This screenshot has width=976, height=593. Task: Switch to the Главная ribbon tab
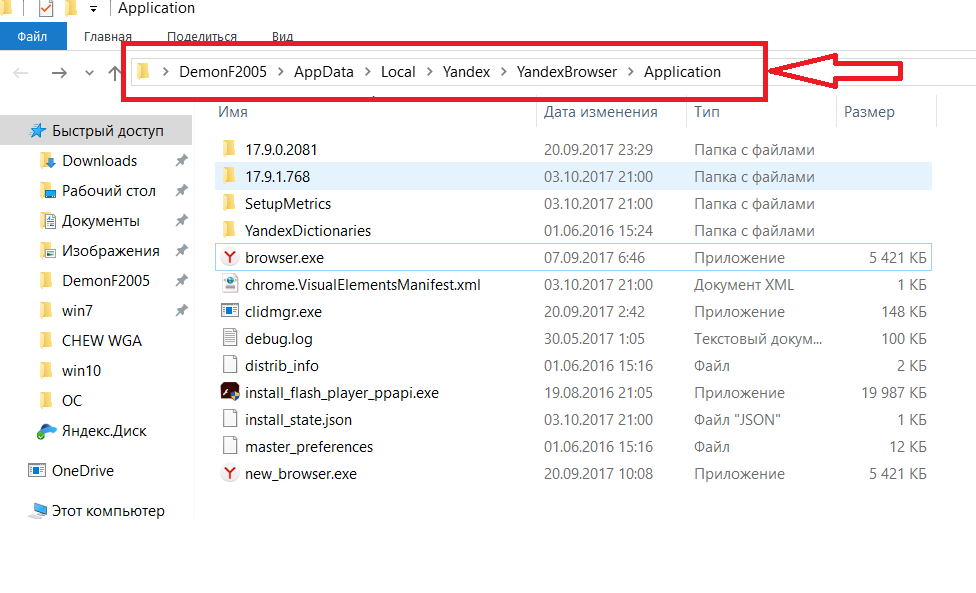108,36
